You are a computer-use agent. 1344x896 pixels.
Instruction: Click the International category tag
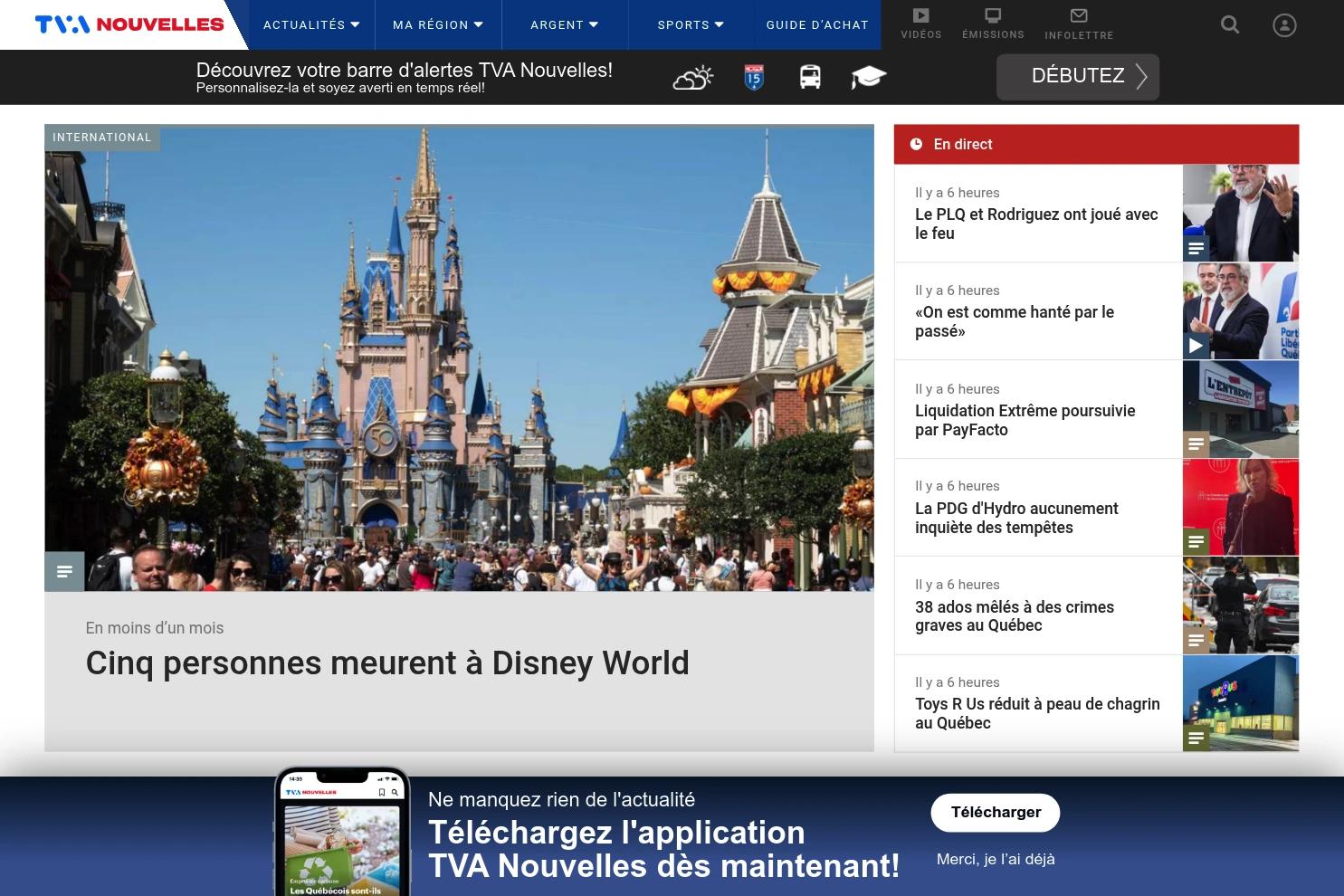[x=102, y=138]
